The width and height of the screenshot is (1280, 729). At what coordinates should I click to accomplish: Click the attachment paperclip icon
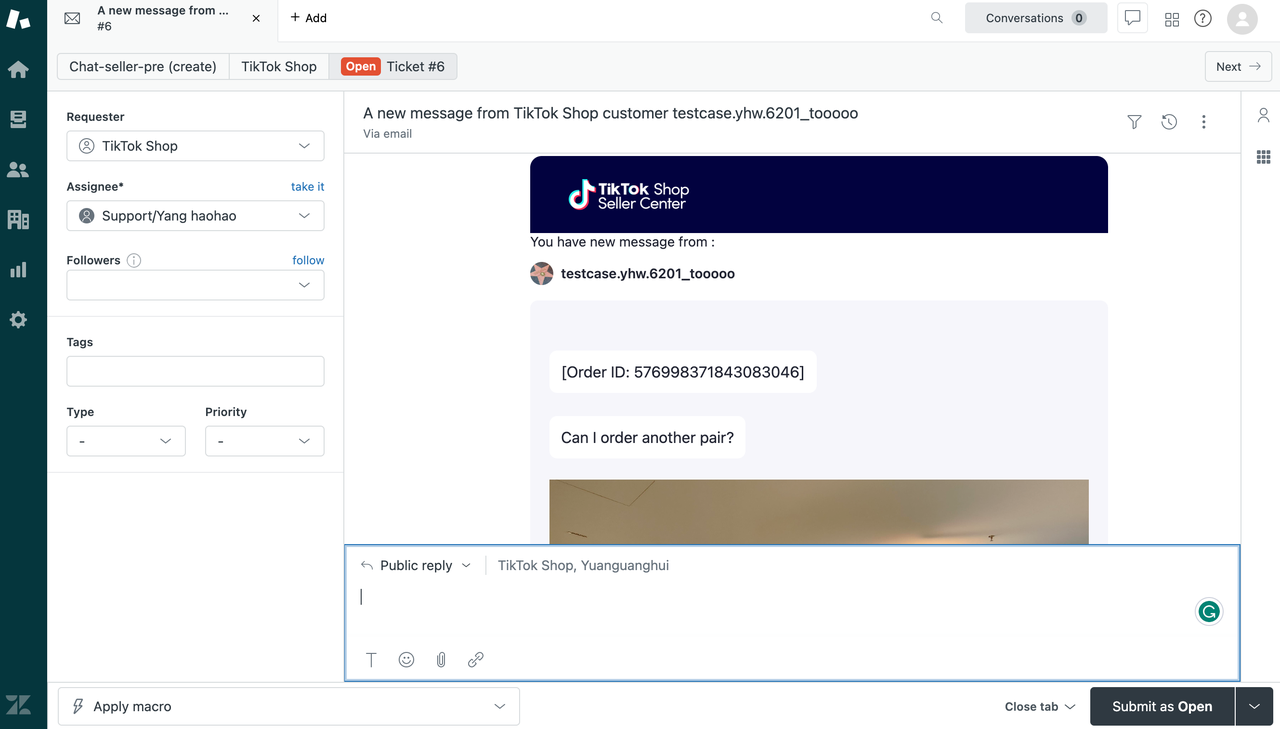tap(441, 660)
